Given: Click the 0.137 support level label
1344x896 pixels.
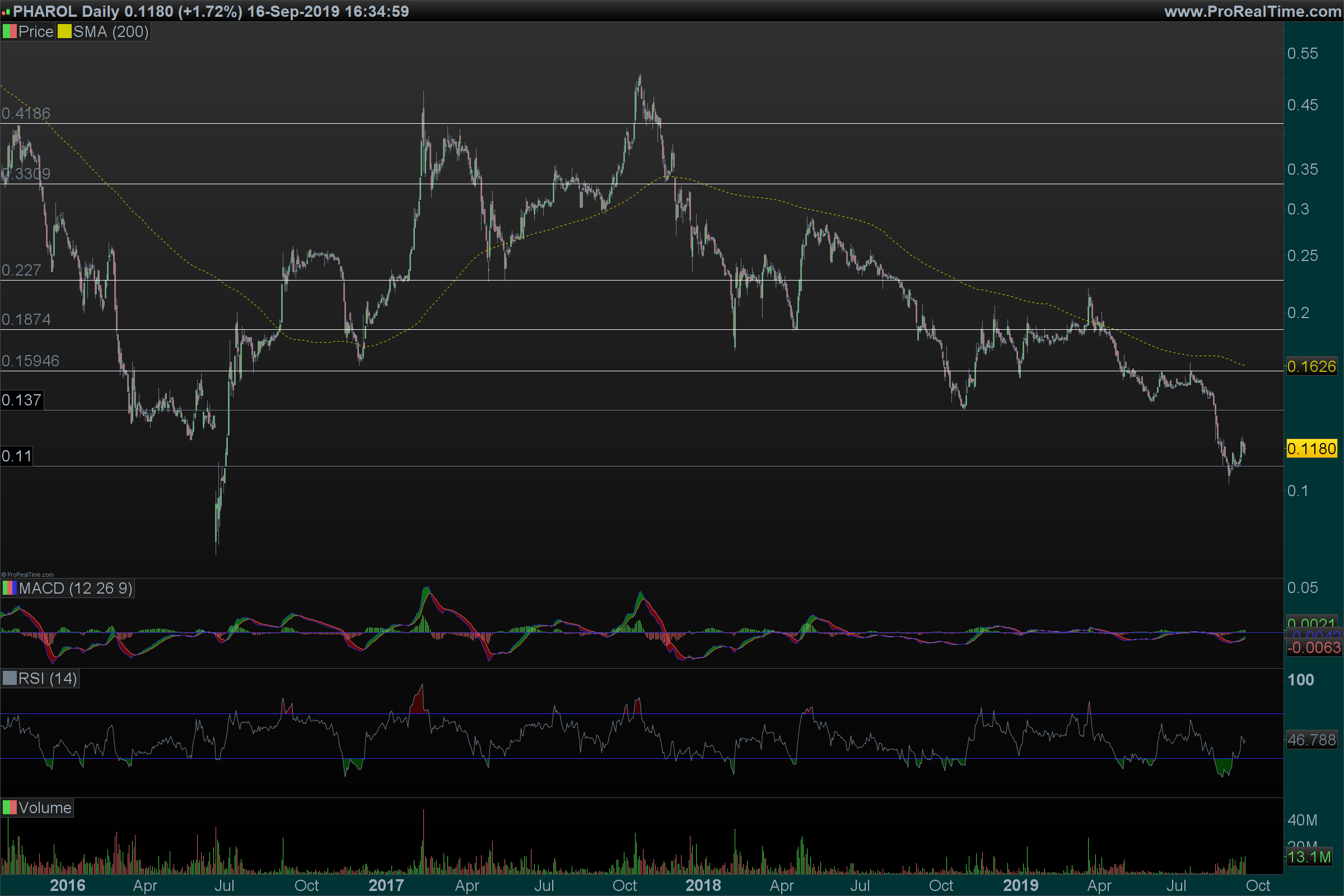Looking at the screenshot, I should click(x=21, y=400).
